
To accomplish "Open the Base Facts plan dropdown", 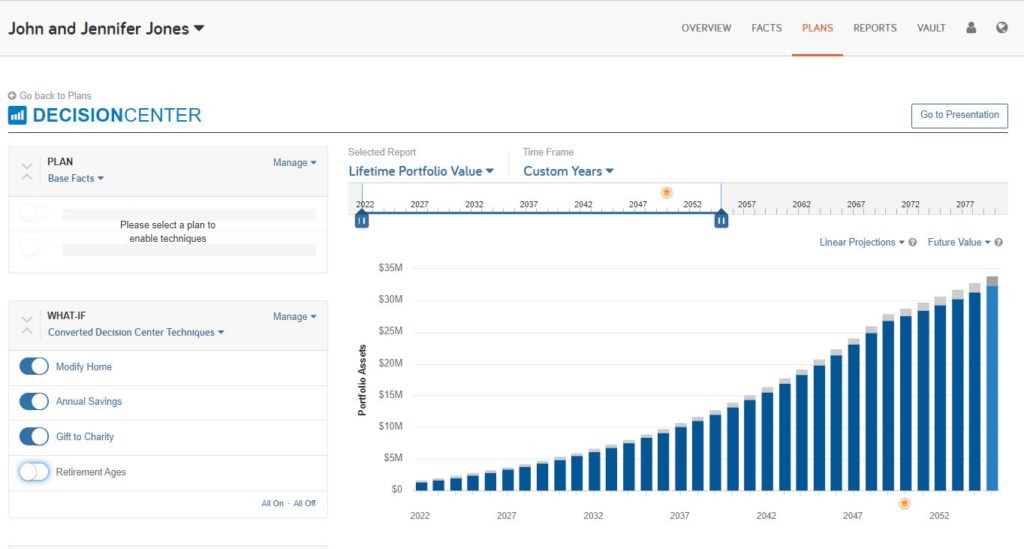I will 76,179.
